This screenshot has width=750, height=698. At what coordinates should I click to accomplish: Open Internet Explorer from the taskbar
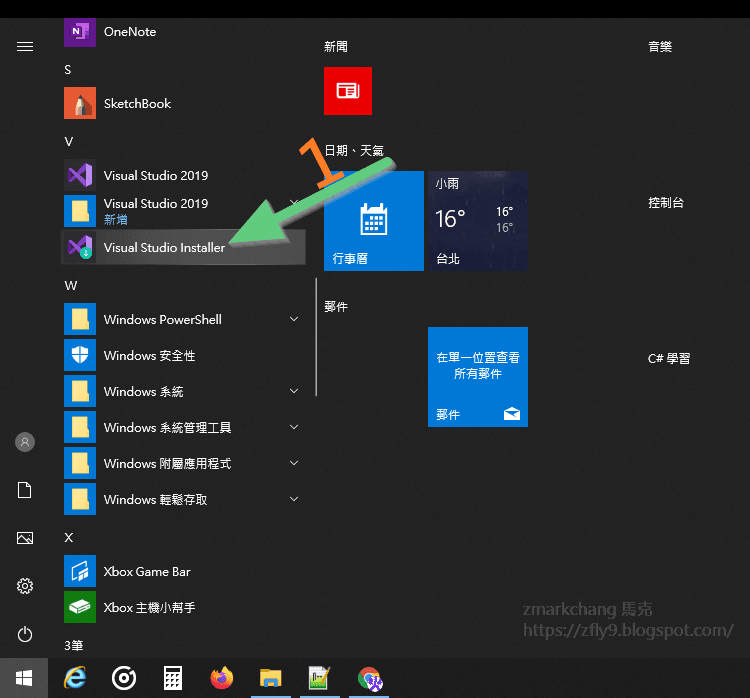pos(75,678)
